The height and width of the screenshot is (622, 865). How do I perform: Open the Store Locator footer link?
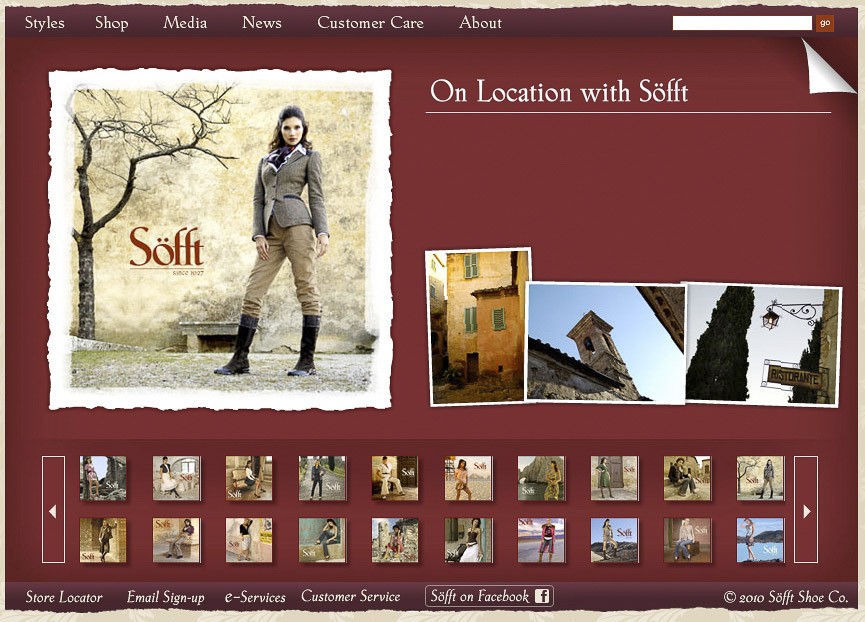click(x=64, y=597)
